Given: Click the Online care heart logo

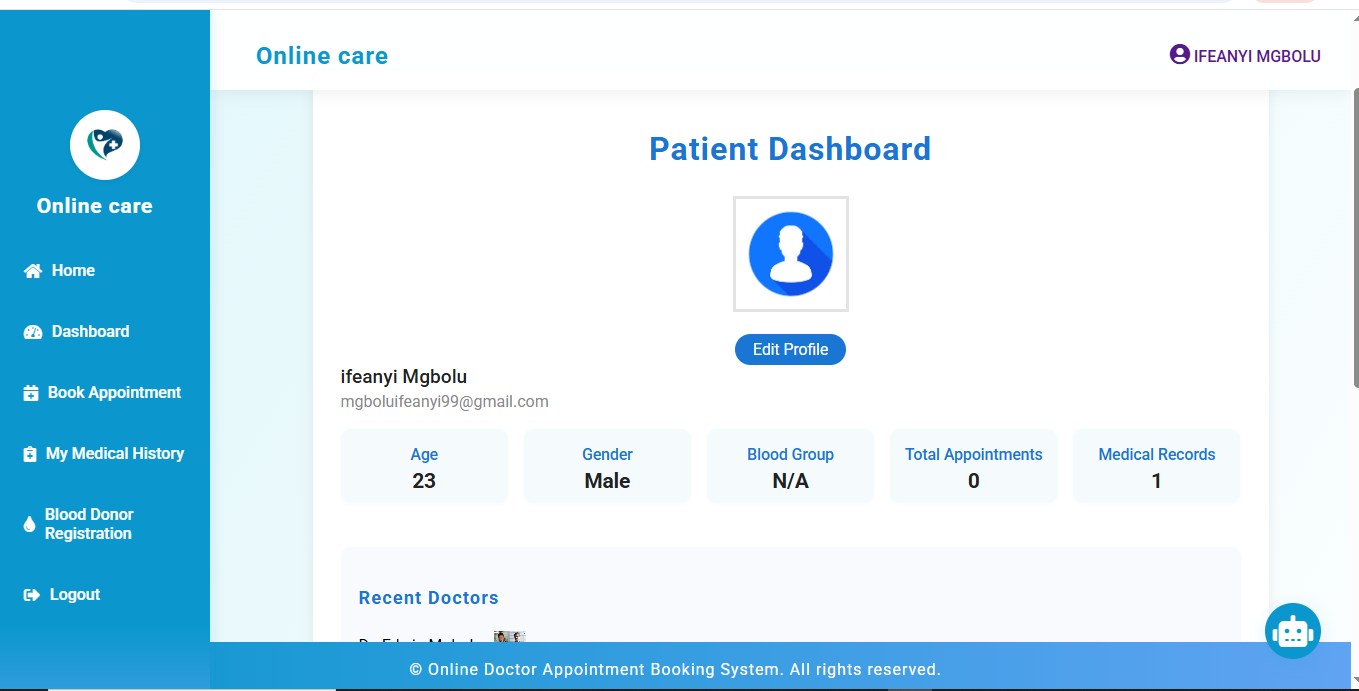Looking at the screenshot, I should click(105, 145).
